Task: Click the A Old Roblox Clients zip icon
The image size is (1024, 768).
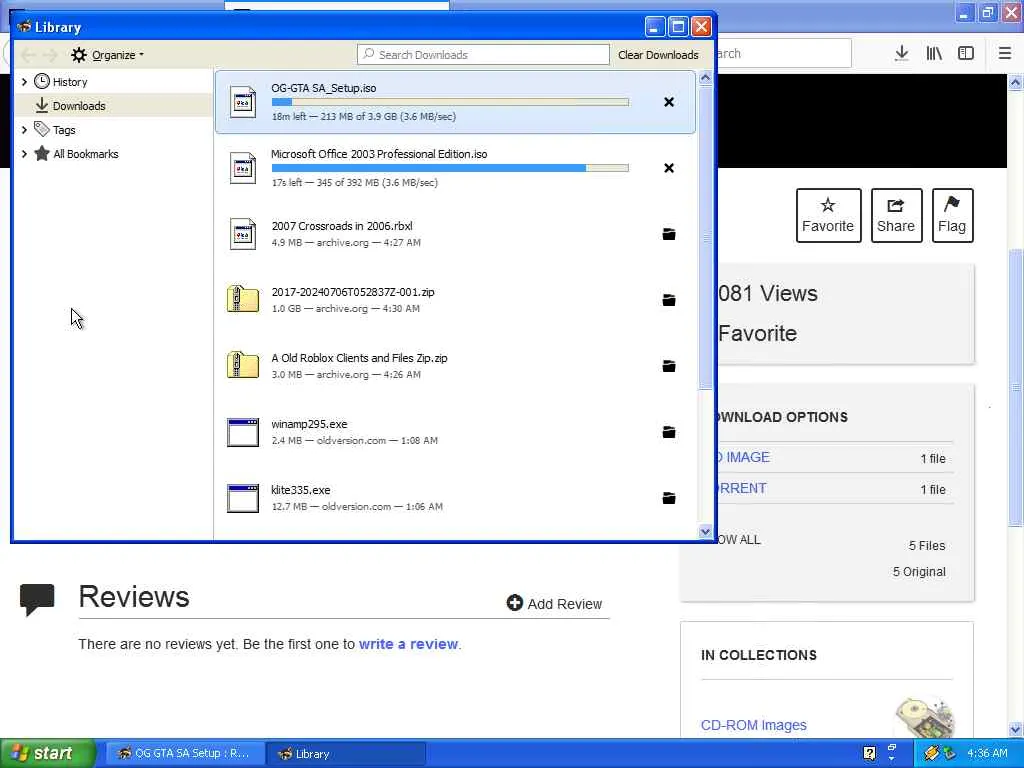Action: (x=243, y=365)
